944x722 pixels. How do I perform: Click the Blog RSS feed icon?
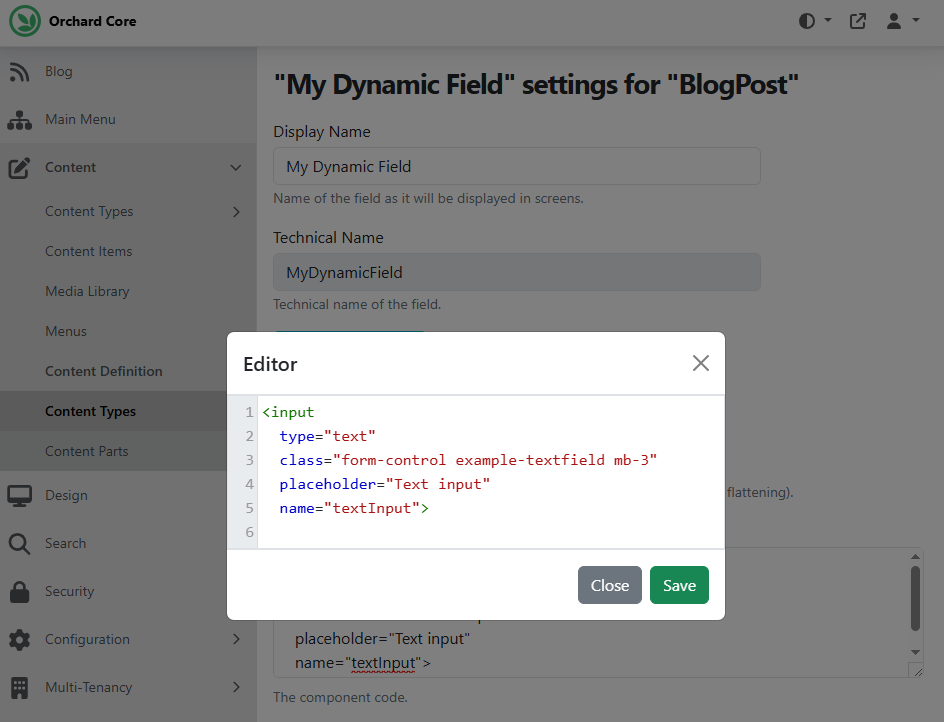[19, 72]
